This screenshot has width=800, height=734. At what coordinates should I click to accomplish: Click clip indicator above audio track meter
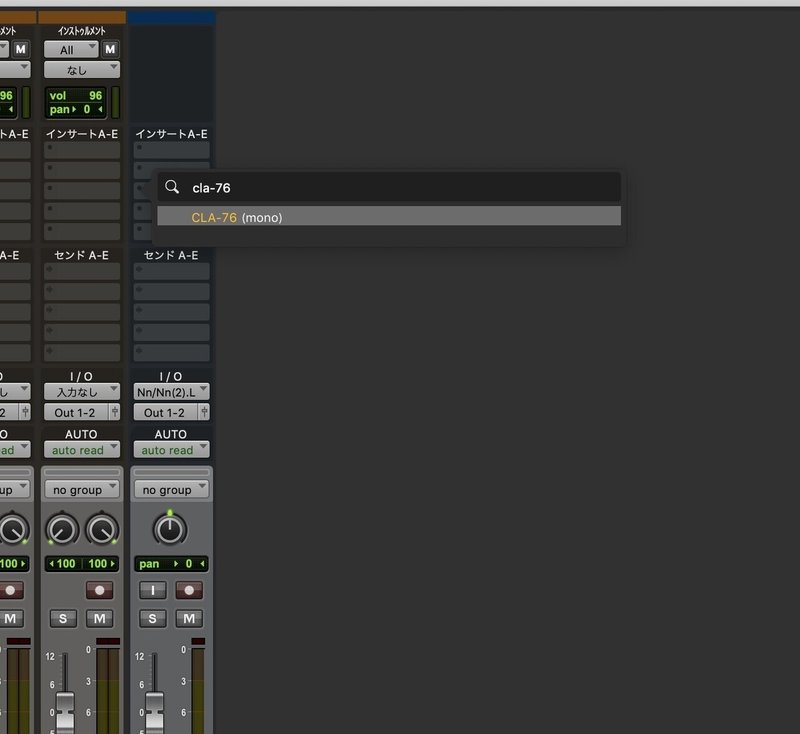[x=198, y=641]
